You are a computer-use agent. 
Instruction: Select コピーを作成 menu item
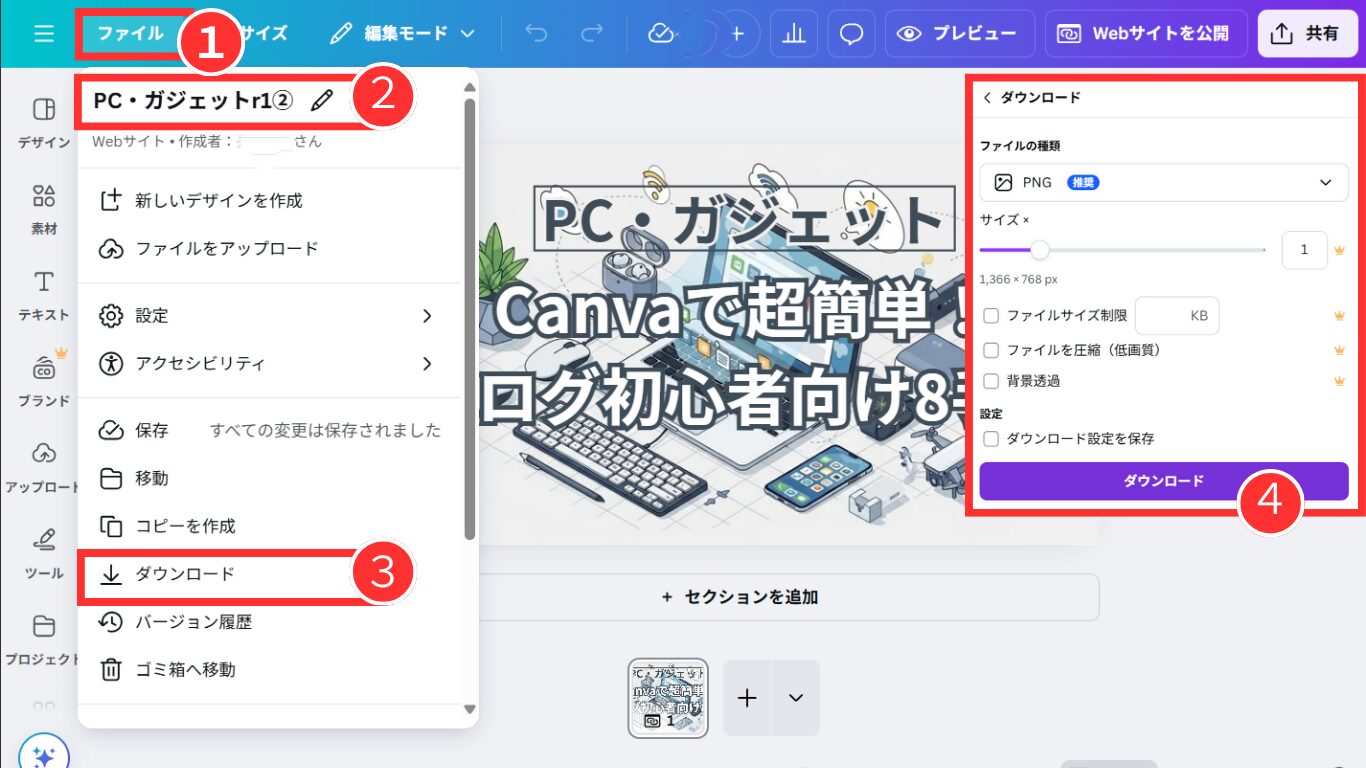tap(270, 525)
